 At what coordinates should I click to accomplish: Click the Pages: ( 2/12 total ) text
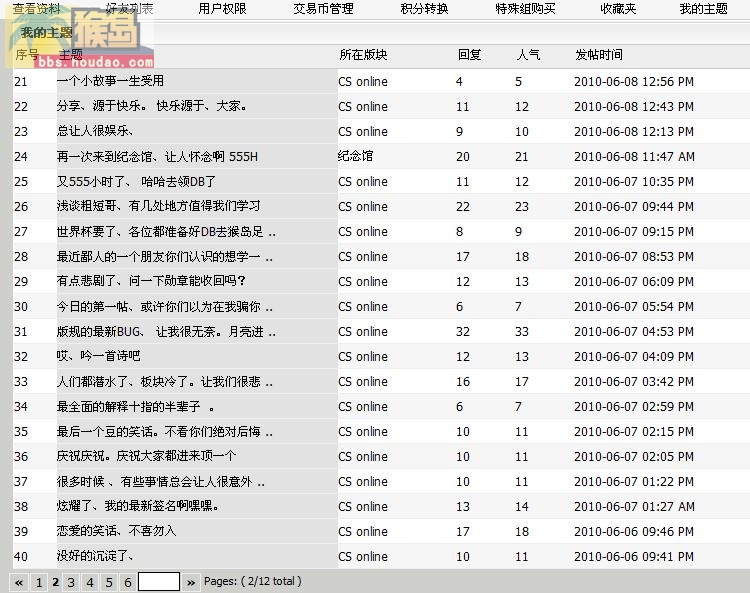point(253,582)
